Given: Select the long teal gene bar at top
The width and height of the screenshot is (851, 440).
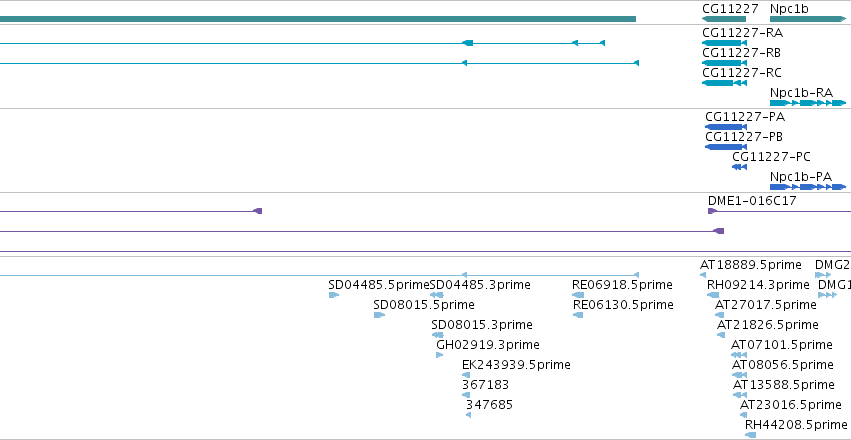Looking at the screenshot, I should [317, 19].
